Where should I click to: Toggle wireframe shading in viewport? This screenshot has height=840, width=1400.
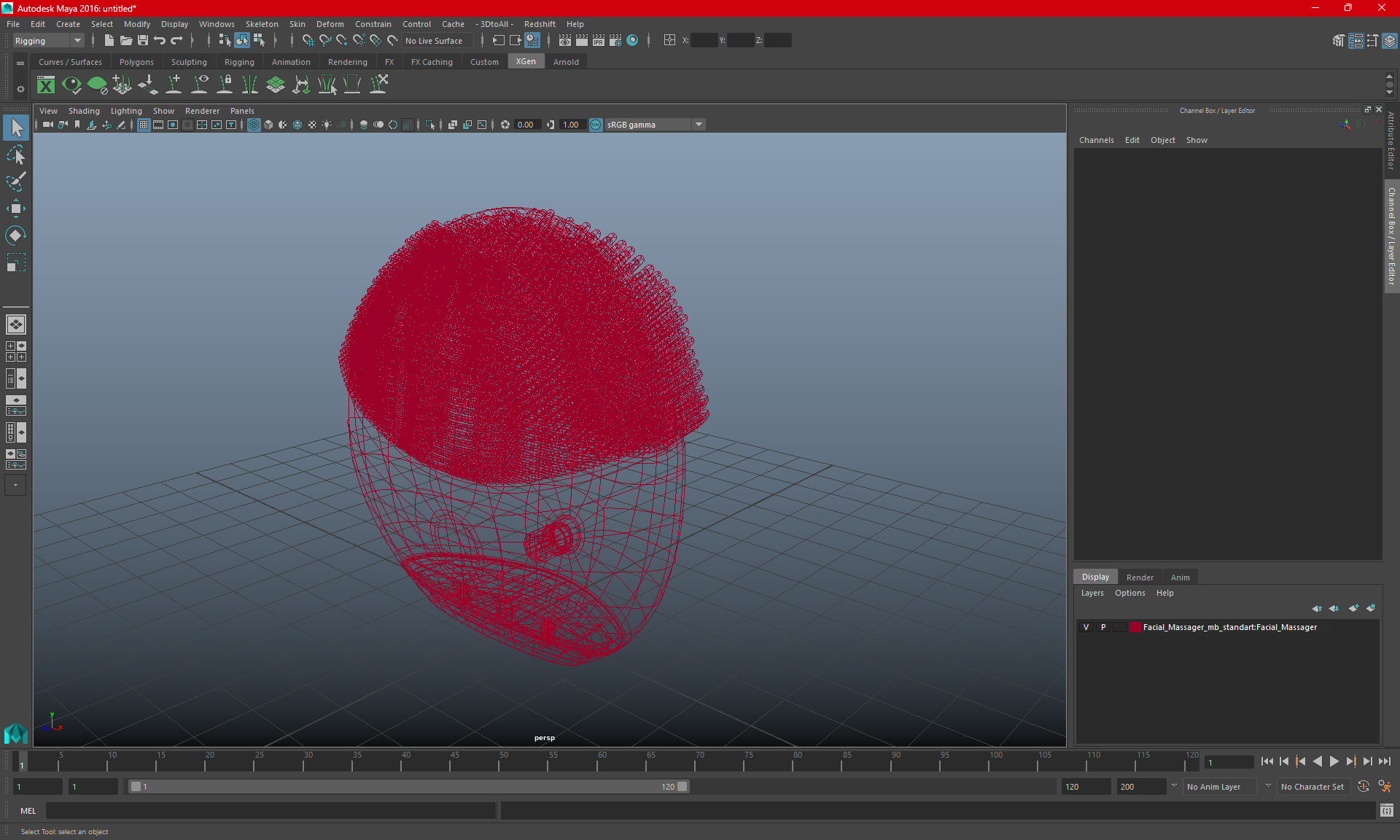click(x=254, y=125)
